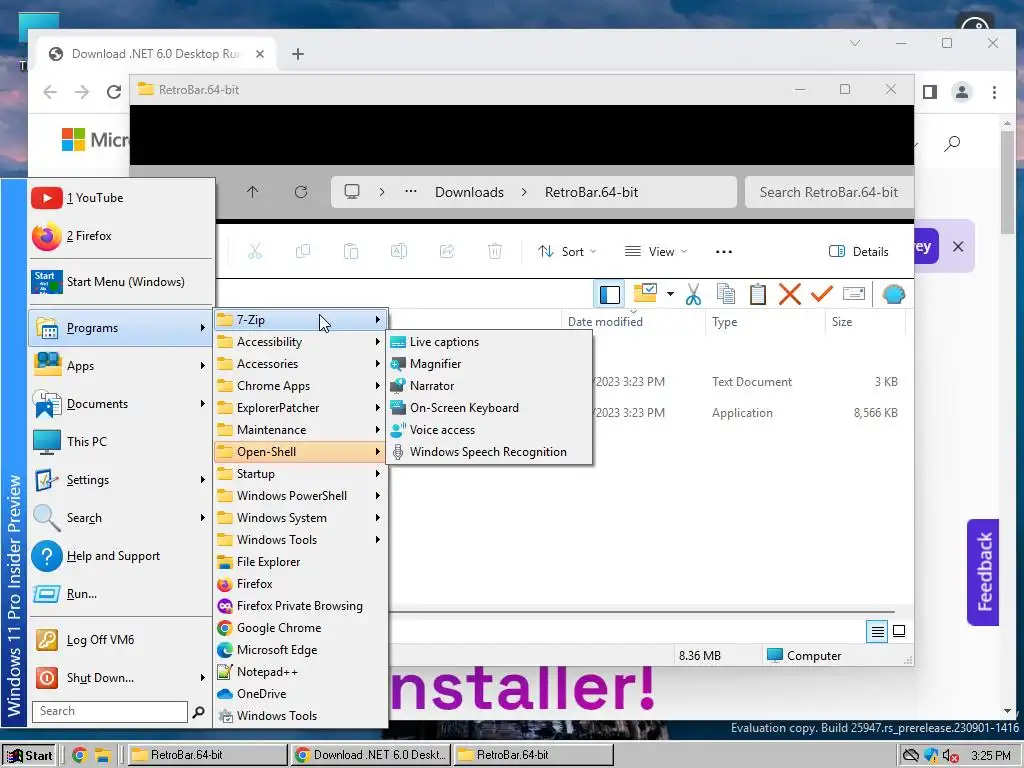Click Downloads in the address breadcrumb

(x=469, y=193)
